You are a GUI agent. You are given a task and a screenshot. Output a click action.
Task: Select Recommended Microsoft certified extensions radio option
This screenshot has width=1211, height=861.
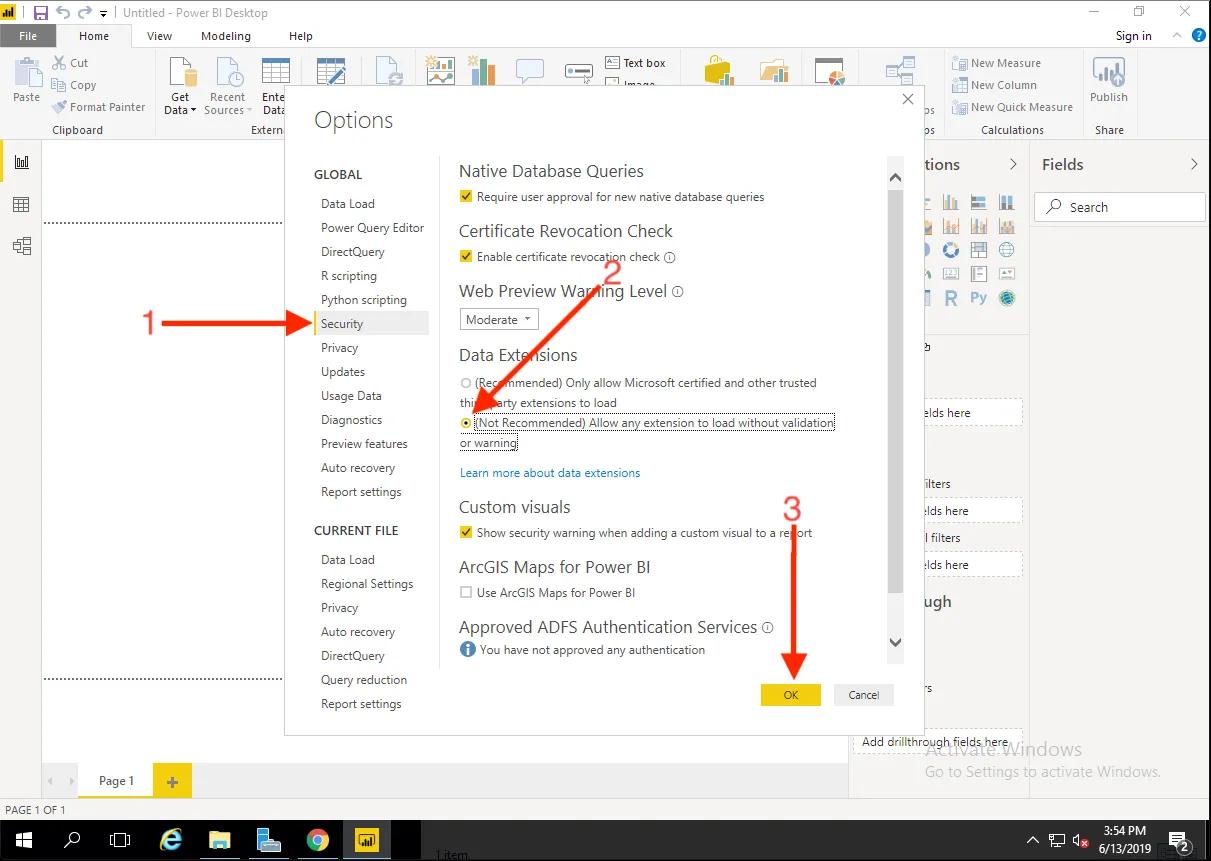(466, 383)
